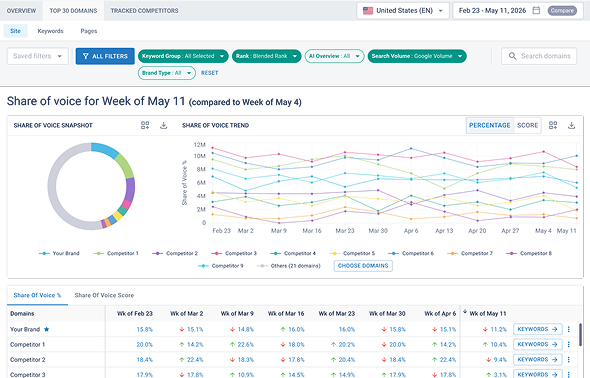Add trend widget to dashboard icon
The width and height of the screenshot is (590, 378).
coord(553,125)
